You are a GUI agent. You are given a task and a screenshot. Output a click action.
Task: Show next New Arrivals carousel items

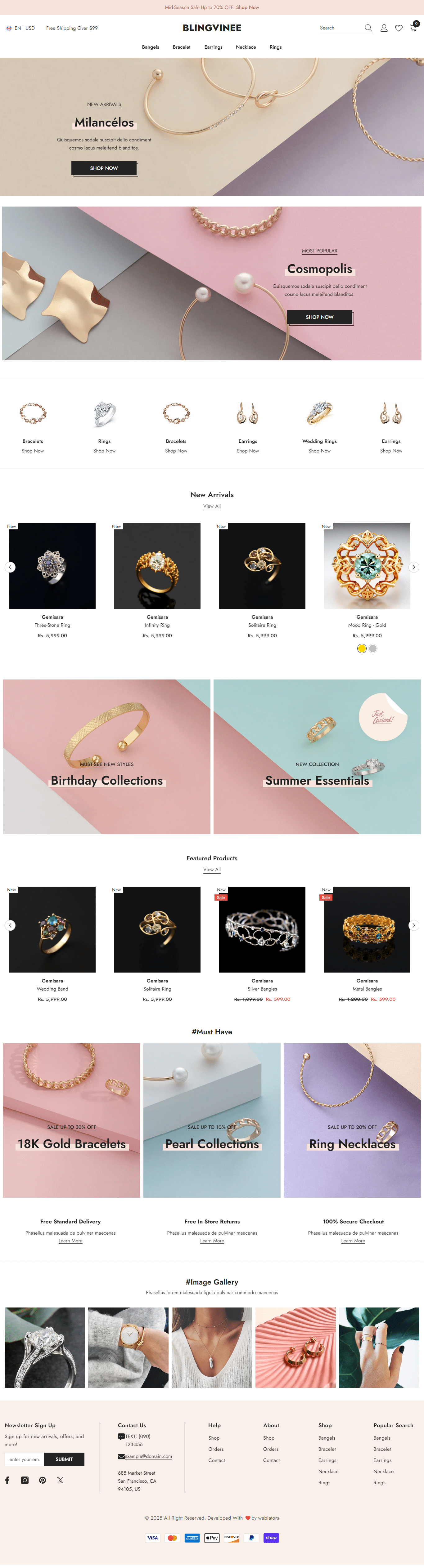[x=414, y=567]
